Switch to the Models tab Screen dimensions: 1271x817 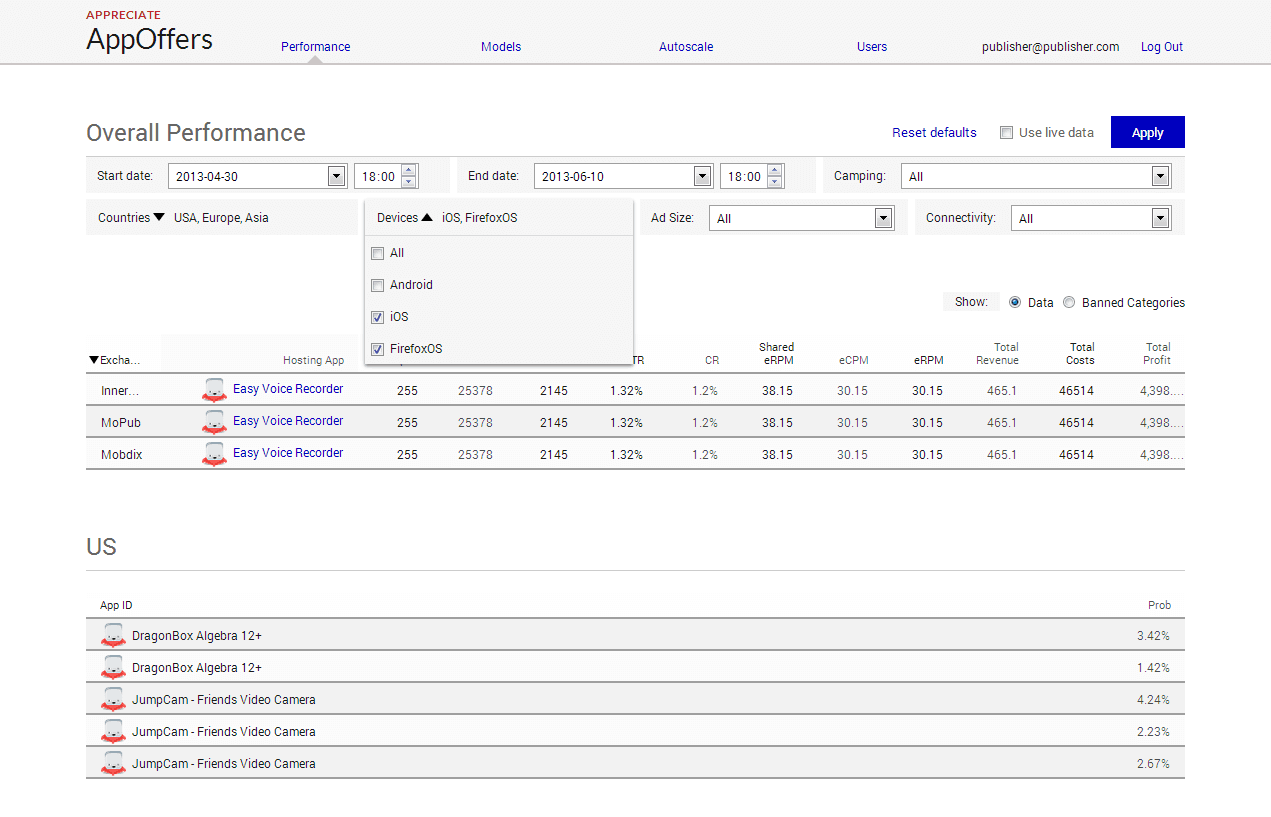point(501,47)
